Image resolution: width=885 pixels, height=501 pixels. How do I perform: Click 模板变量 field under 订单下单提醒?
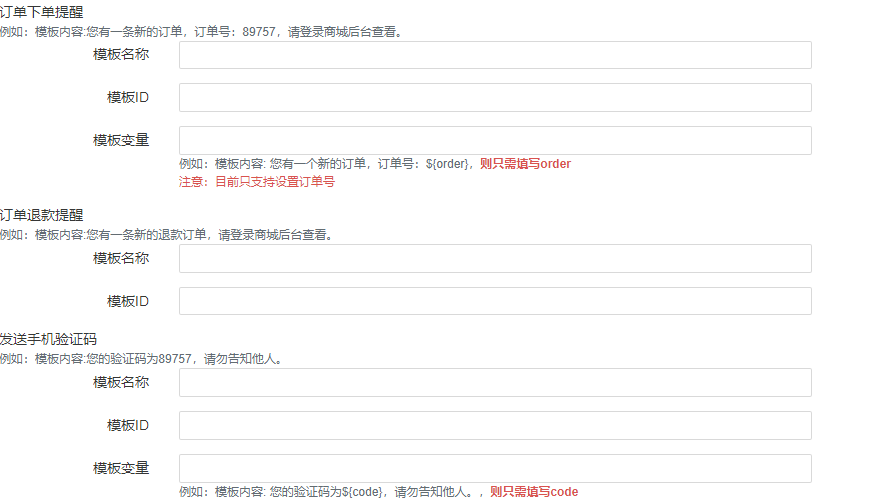pyautogui.click(x=495, y=140)
